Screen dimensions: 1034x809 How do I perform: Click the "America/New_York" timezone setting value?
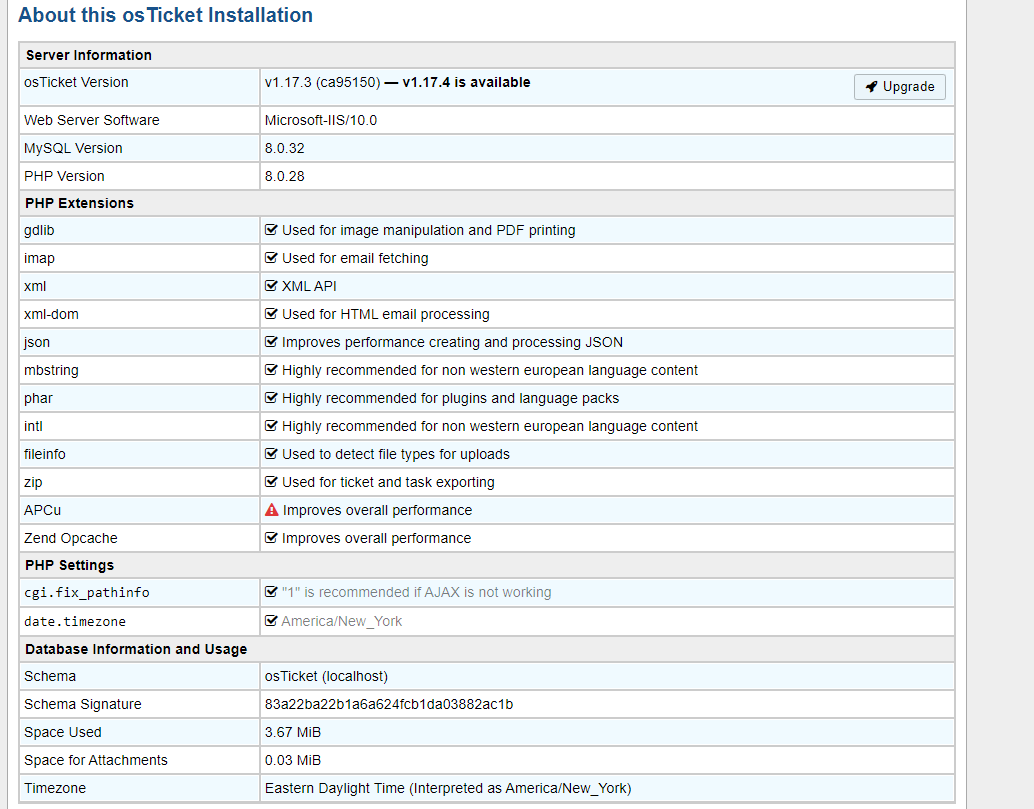click(x=342, y=621)
